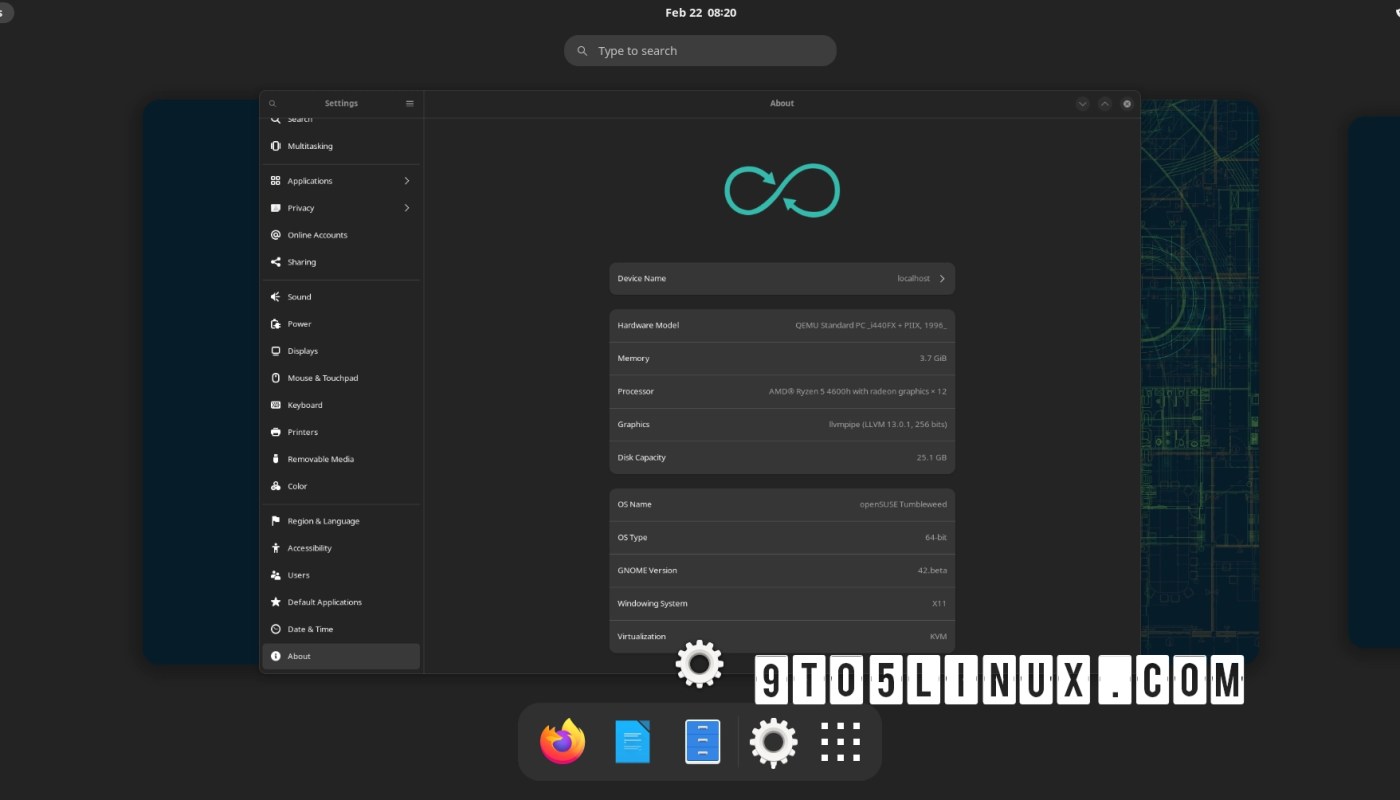Screen dimensions: 1400x800
Task: Open the Removable Media panel
Action: coord(341,459)
